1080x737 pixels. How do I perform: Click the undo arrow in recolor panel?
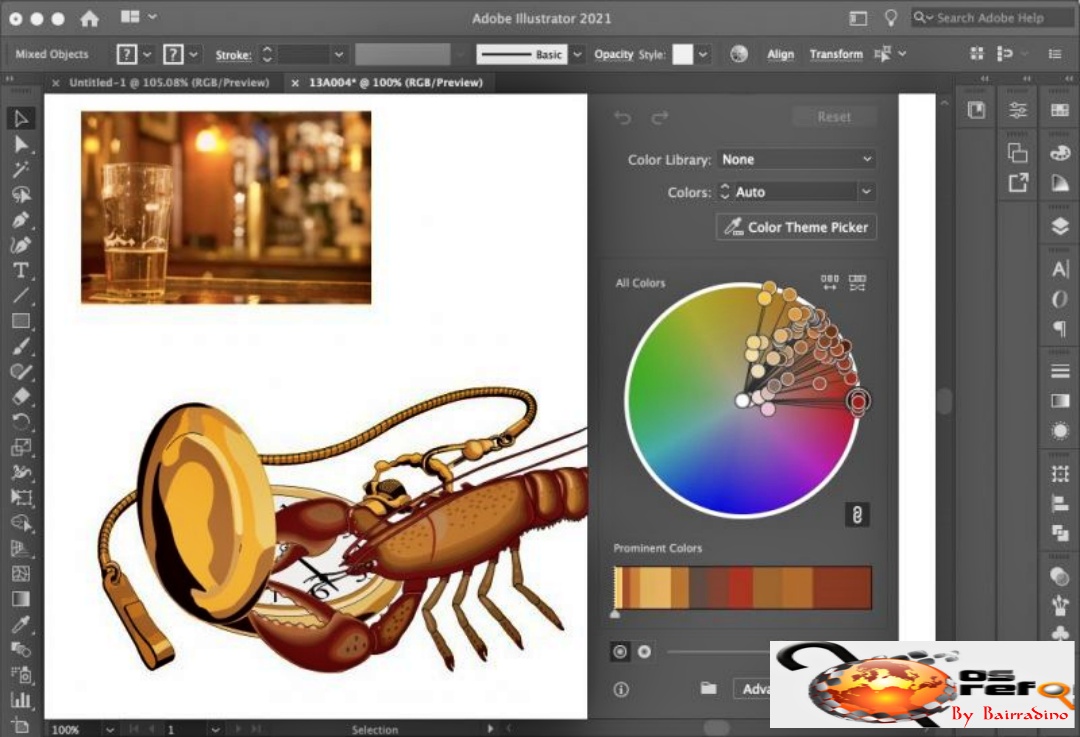coord(623,118)
